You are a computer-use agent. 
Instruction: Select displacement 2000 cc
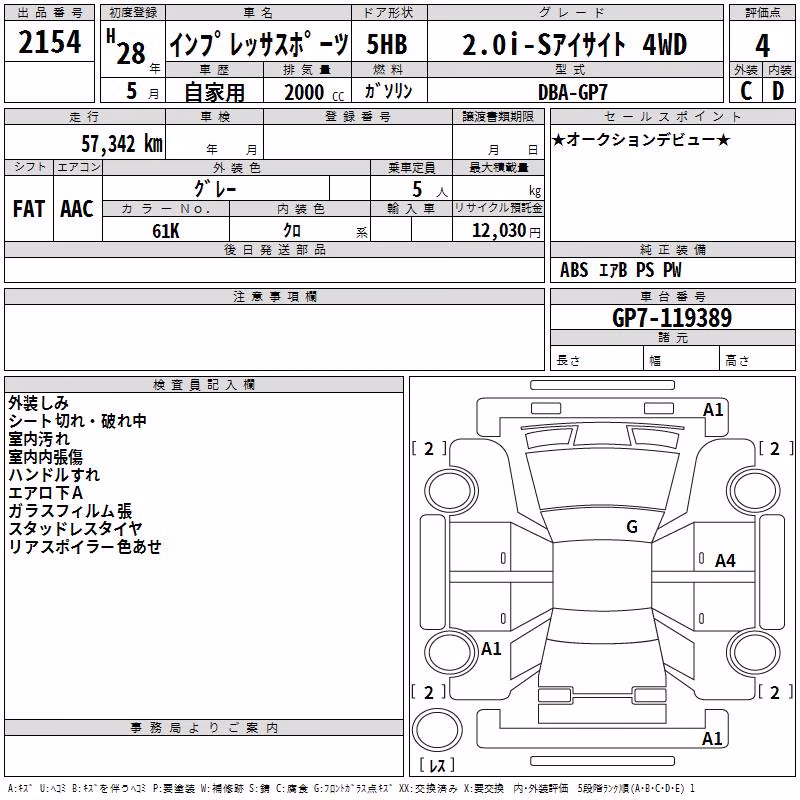pos(314,92)
